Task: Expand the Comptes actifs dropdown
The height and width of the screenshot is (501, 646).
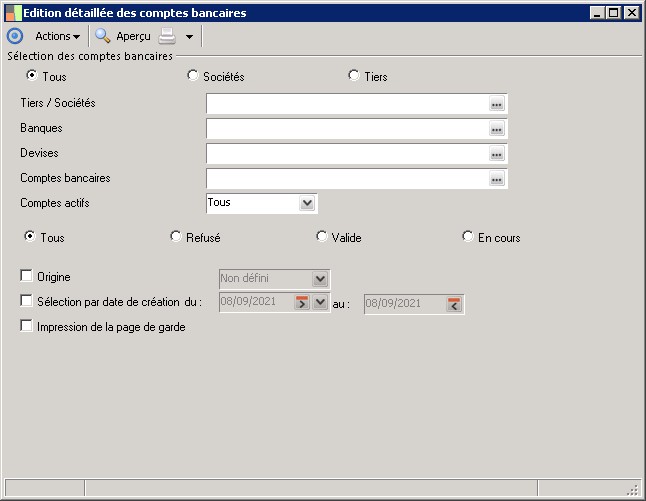Action: tap(307, 203)
